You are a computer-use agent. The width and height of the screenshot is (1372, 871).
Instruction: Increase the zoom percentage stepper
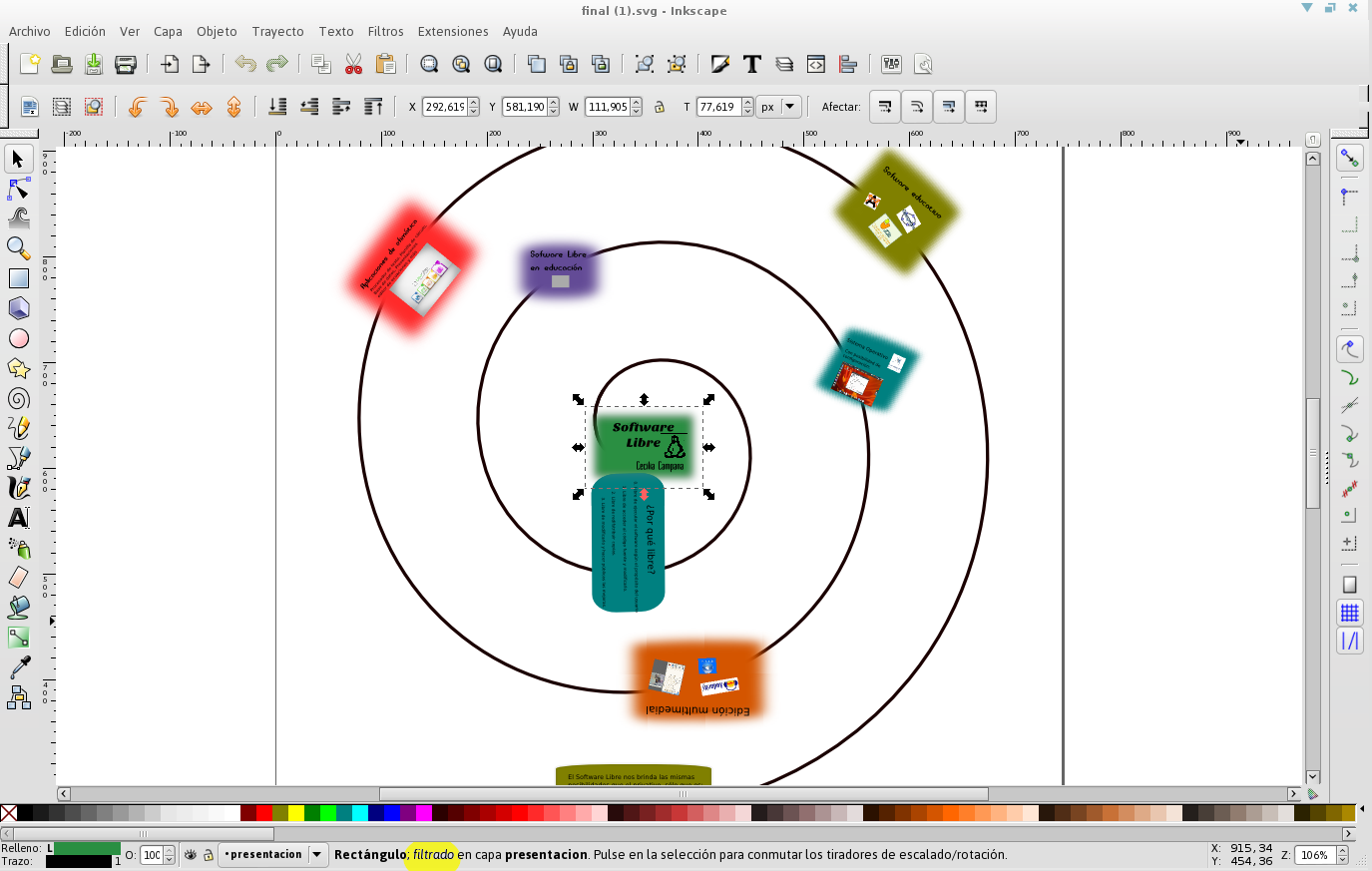point(1342,850)
